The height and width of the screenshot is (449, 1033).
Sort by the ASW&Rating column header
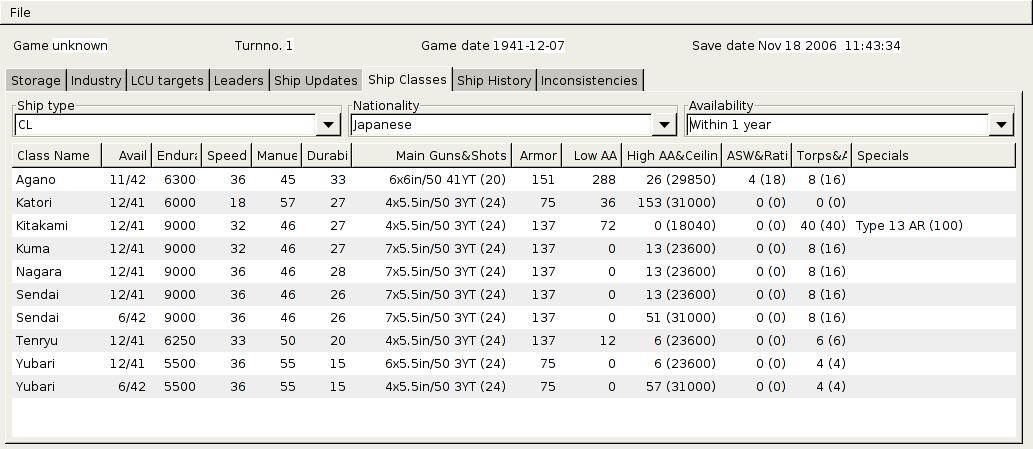757,155
